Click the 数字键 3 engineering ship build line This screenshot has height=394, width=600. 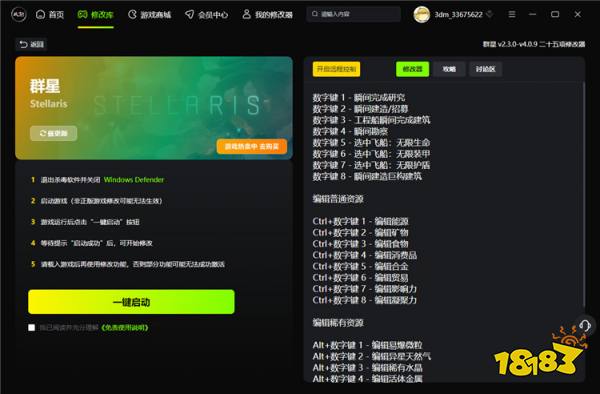371,120
